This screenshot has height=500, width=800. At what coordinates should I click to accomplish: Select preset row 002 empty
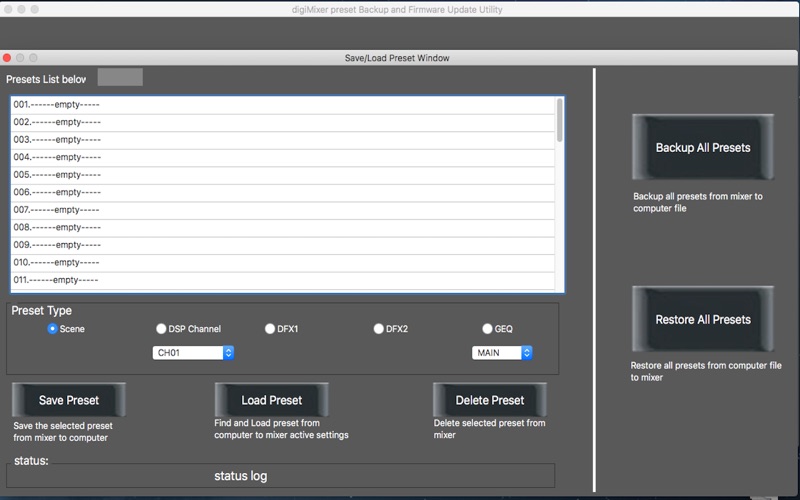click(x=283, y=122)
